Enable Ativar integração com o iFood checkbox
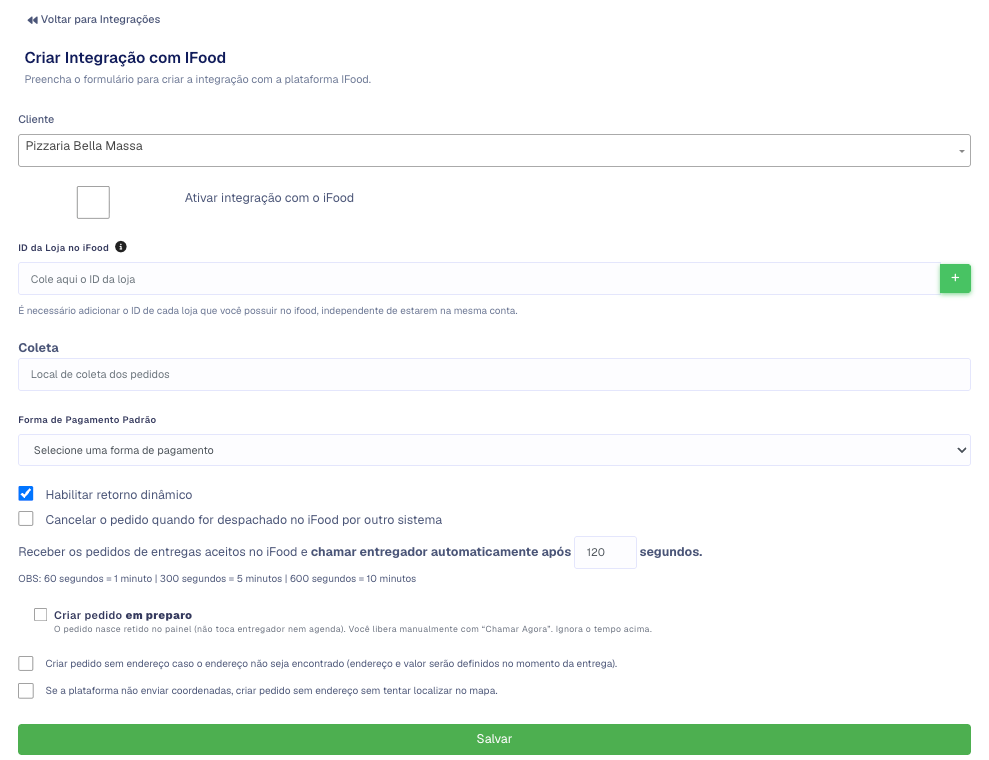989x760 pixels. [93, 202]
